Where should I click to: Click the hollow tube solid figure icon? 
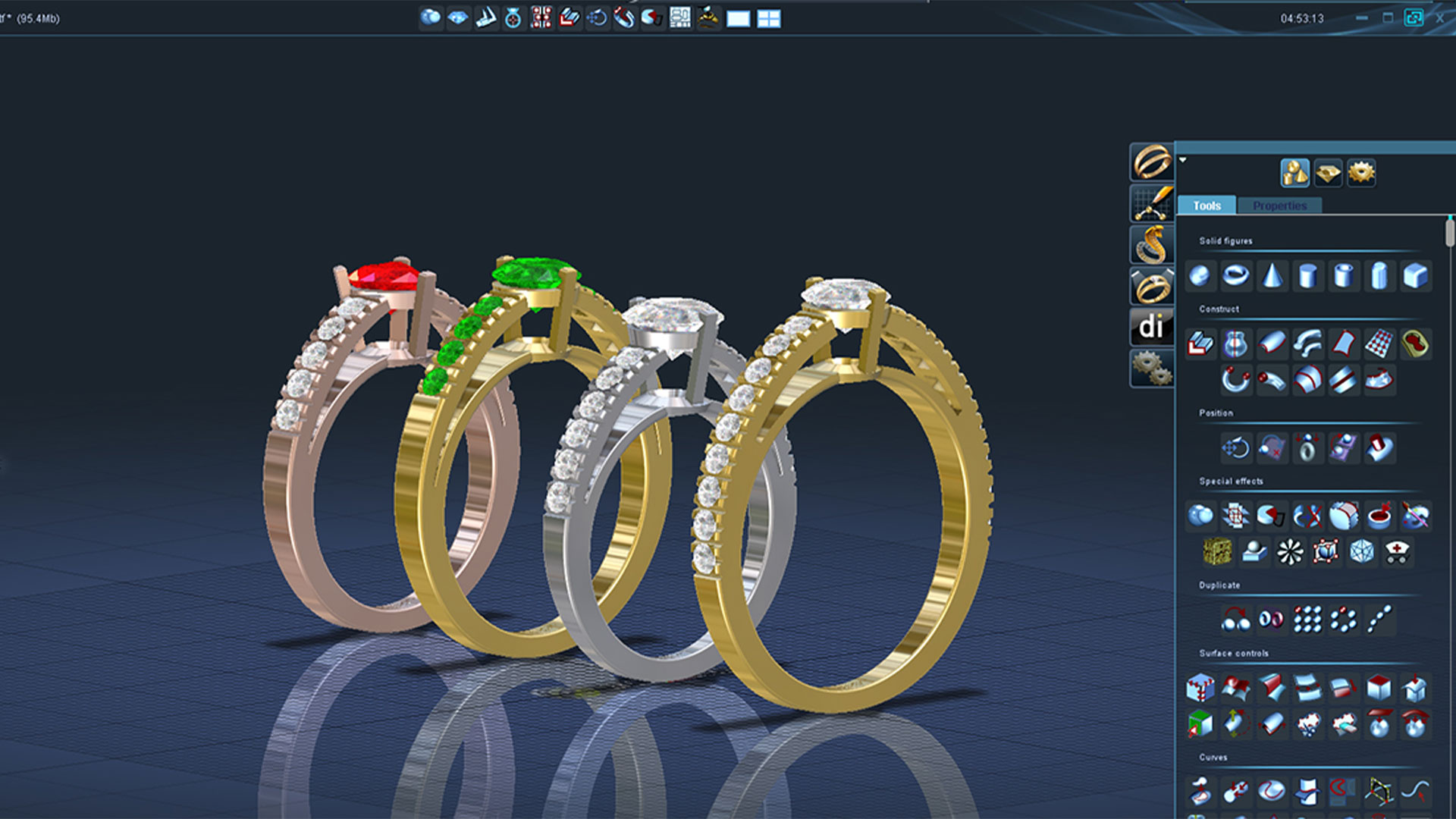click(x=1343, y=276)
